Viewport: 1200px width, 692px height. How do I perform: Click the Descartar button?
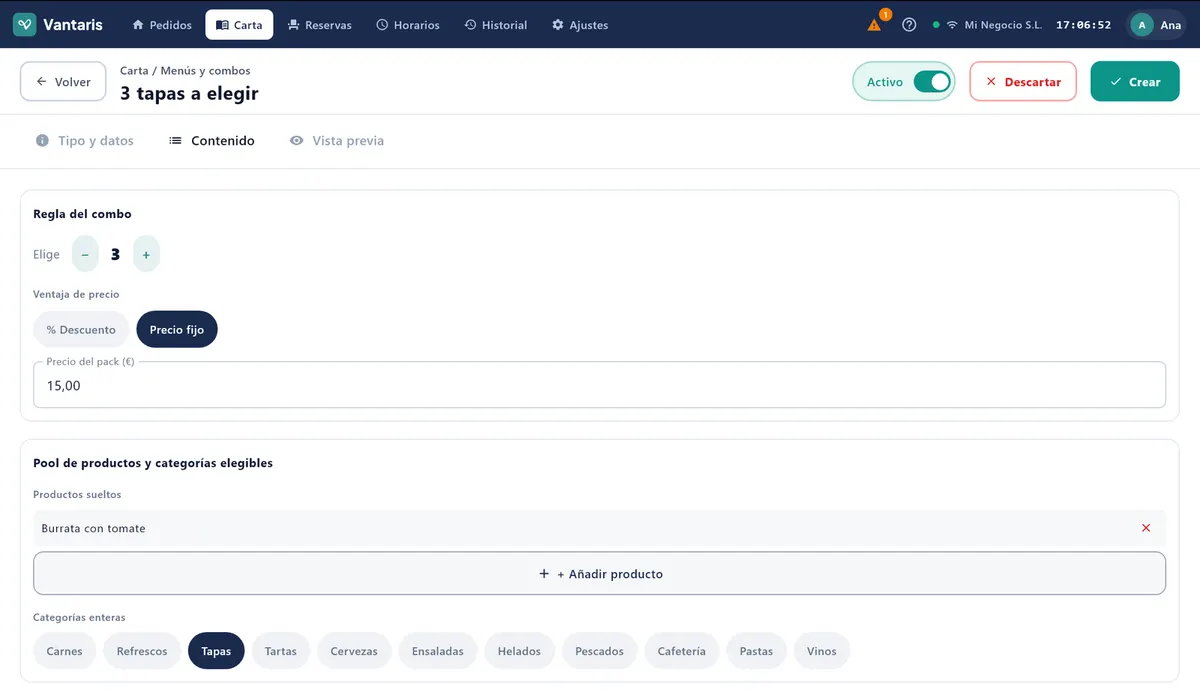[1023, 82]
